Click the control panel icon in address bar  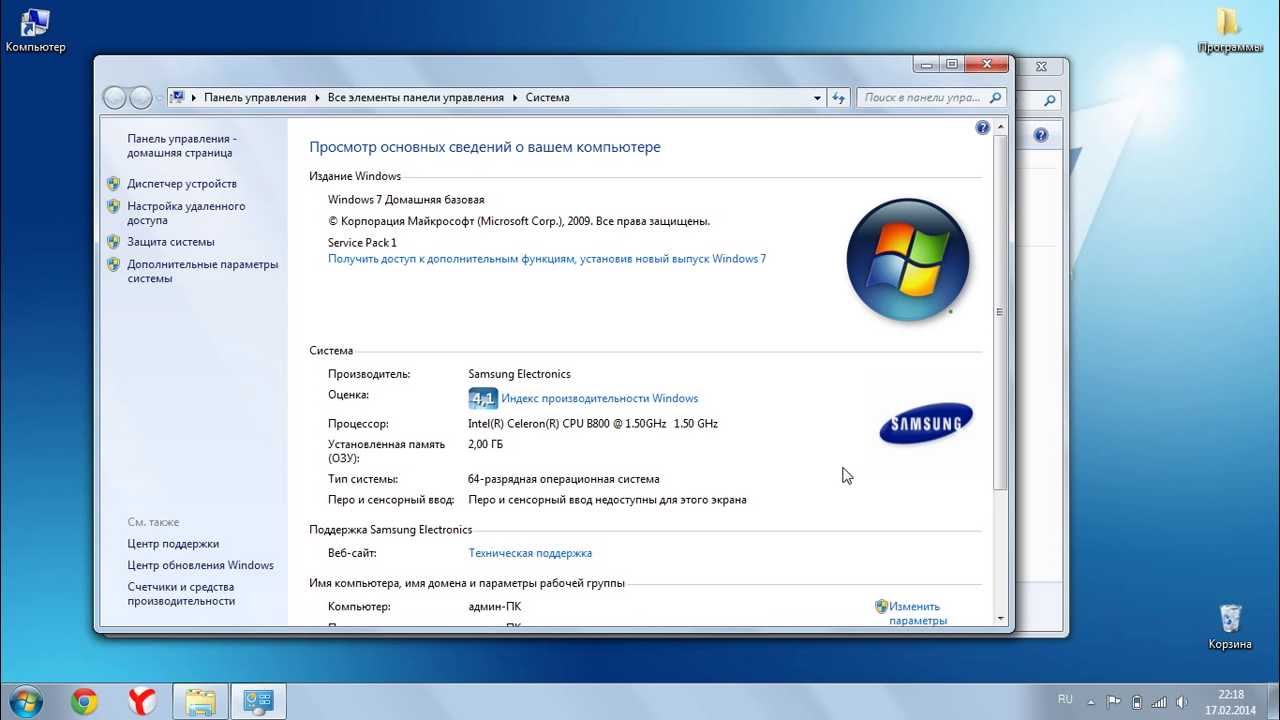click(177, 97)
